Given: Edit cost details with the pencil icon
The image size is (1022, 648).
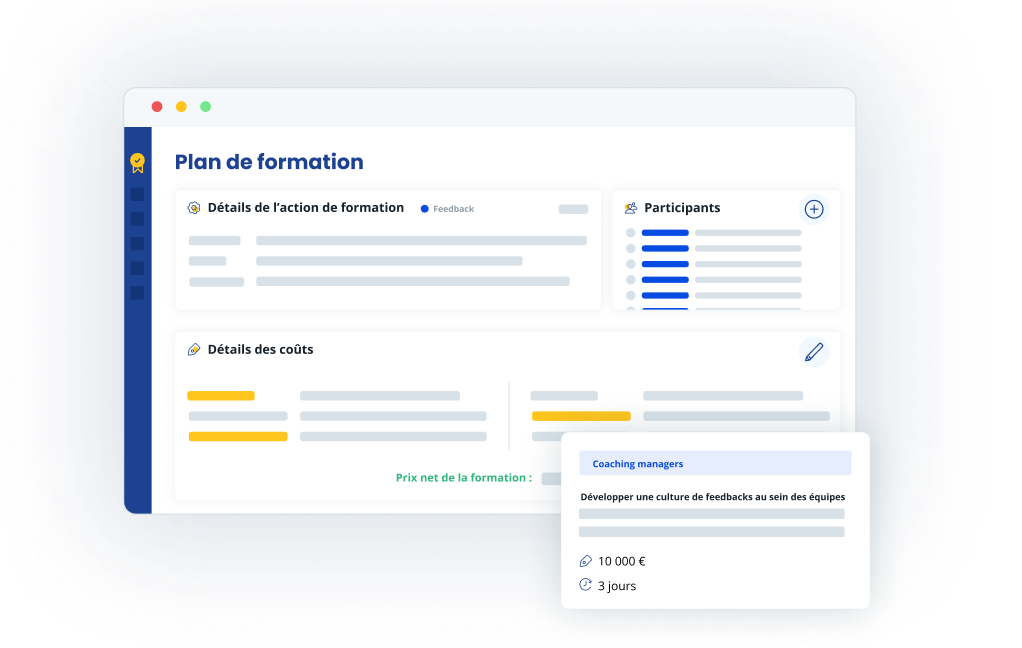Looking at the screenshot, I should click(813, 352).
